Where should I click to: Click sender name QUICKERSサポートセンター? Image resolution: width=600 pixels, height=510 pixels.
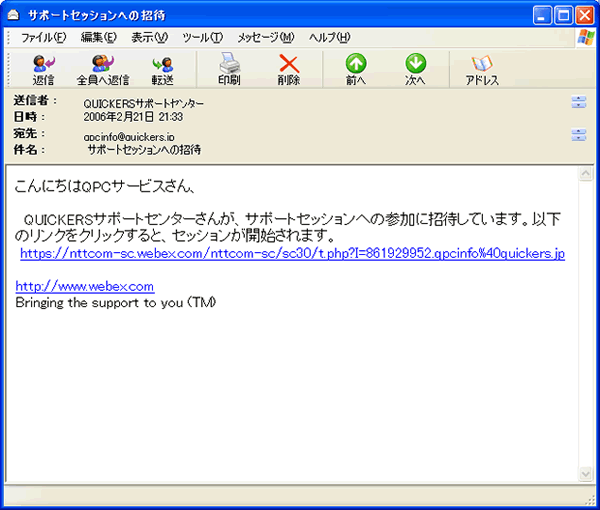[x=143, y=103]
